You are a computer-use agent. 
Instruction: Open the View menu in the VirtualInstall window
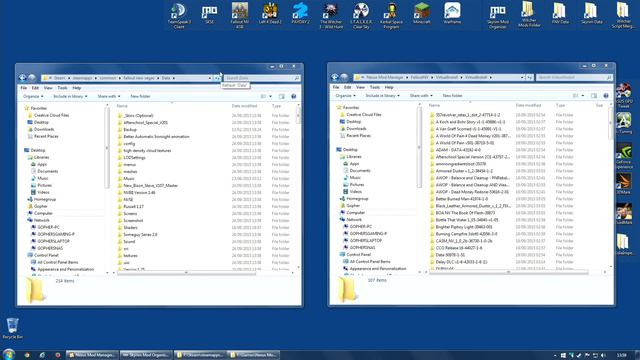360,87
